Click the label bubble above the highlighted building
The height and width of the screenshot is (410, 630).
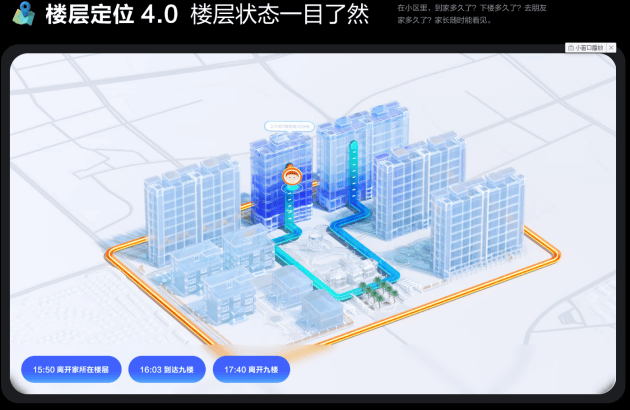[289, 127]
